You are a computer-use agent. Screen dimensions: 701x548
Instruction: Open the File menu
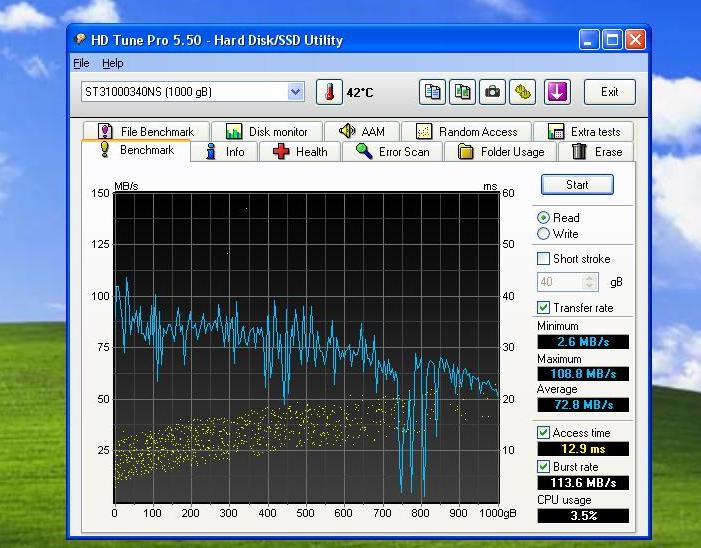pos(81,63)
